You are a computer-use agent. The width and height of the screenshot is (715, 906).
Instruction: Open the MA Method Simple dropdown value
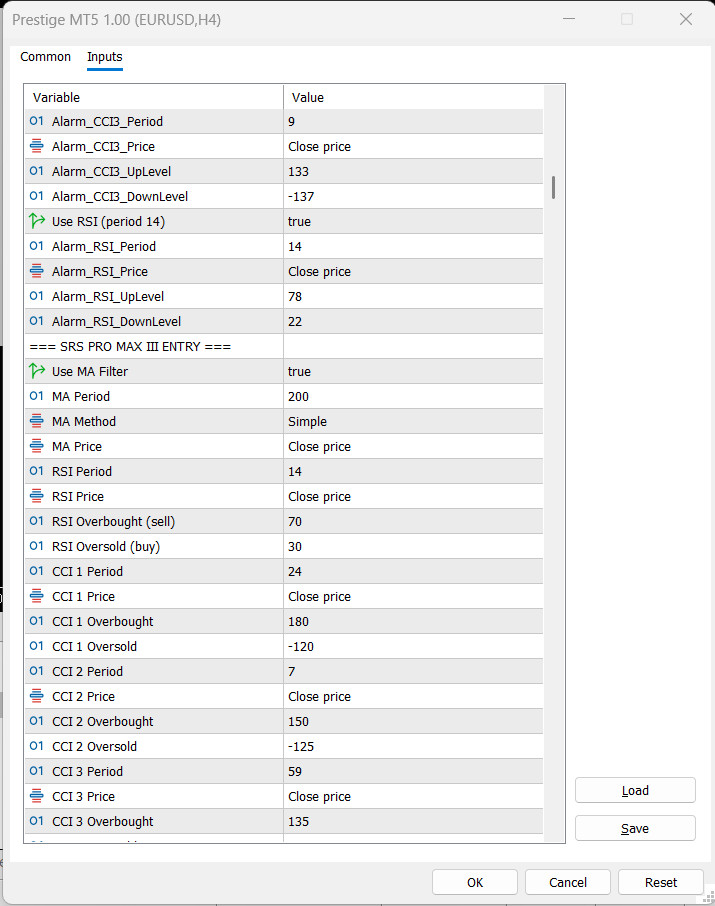[413, 421]
